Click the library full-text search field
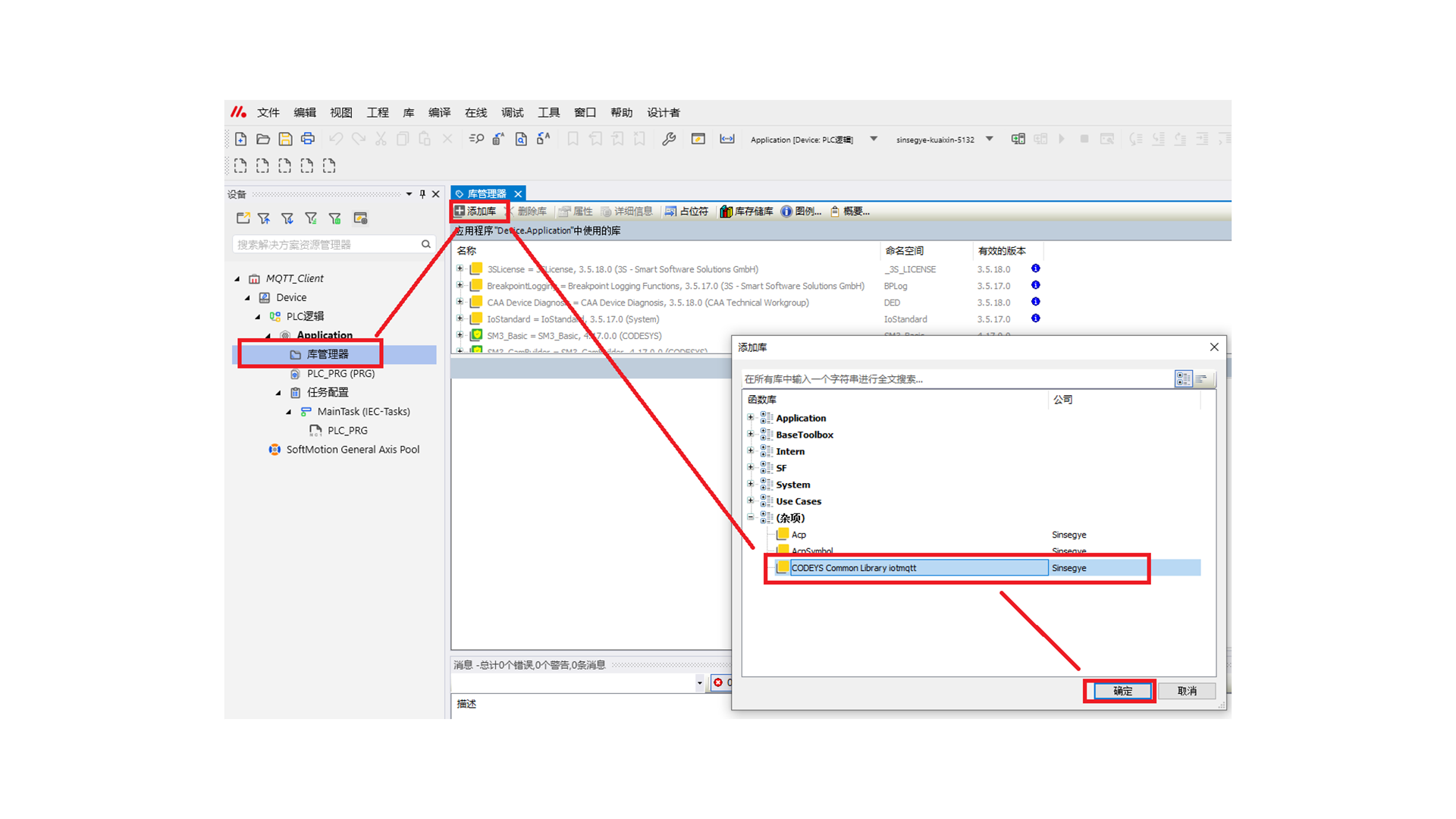 (x=957, y=379)
